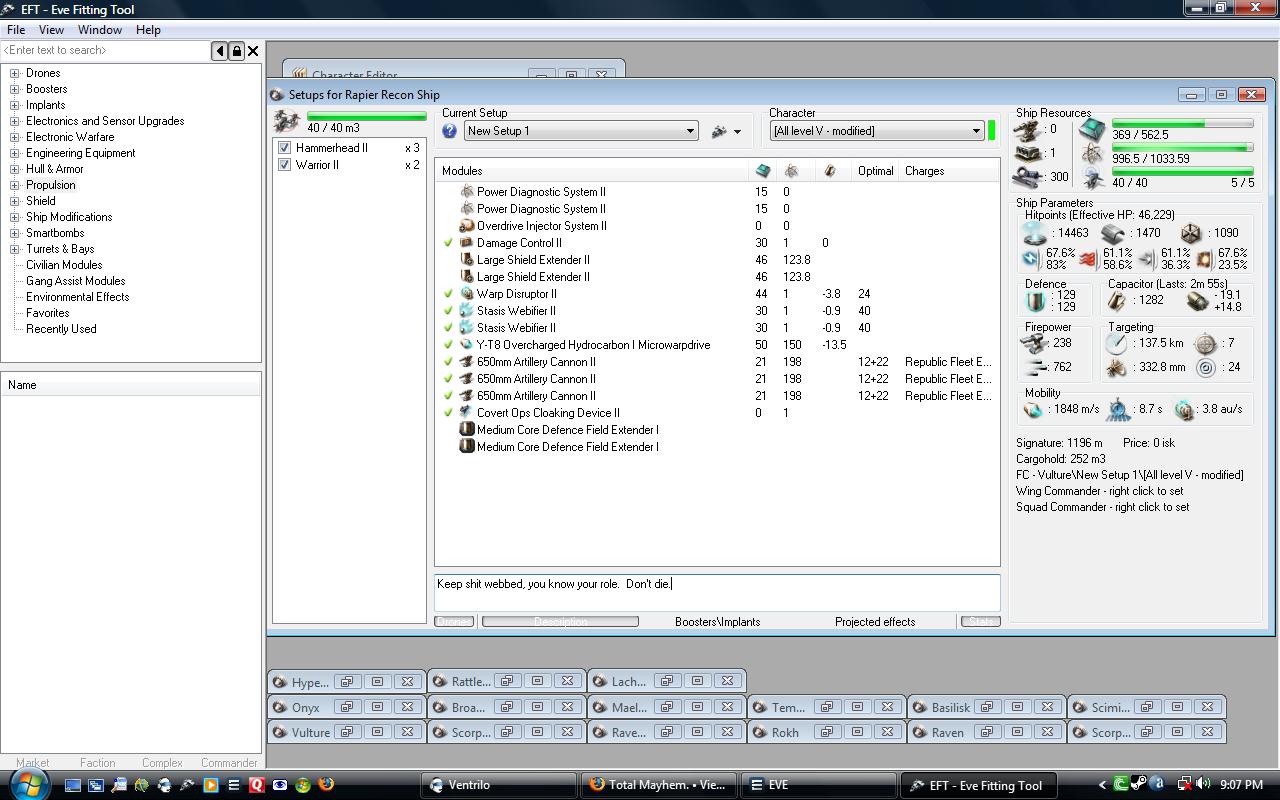Click the blue help icon beside Current Setup
Viewport: 1280px width, 800px height.
pos(449,131)
